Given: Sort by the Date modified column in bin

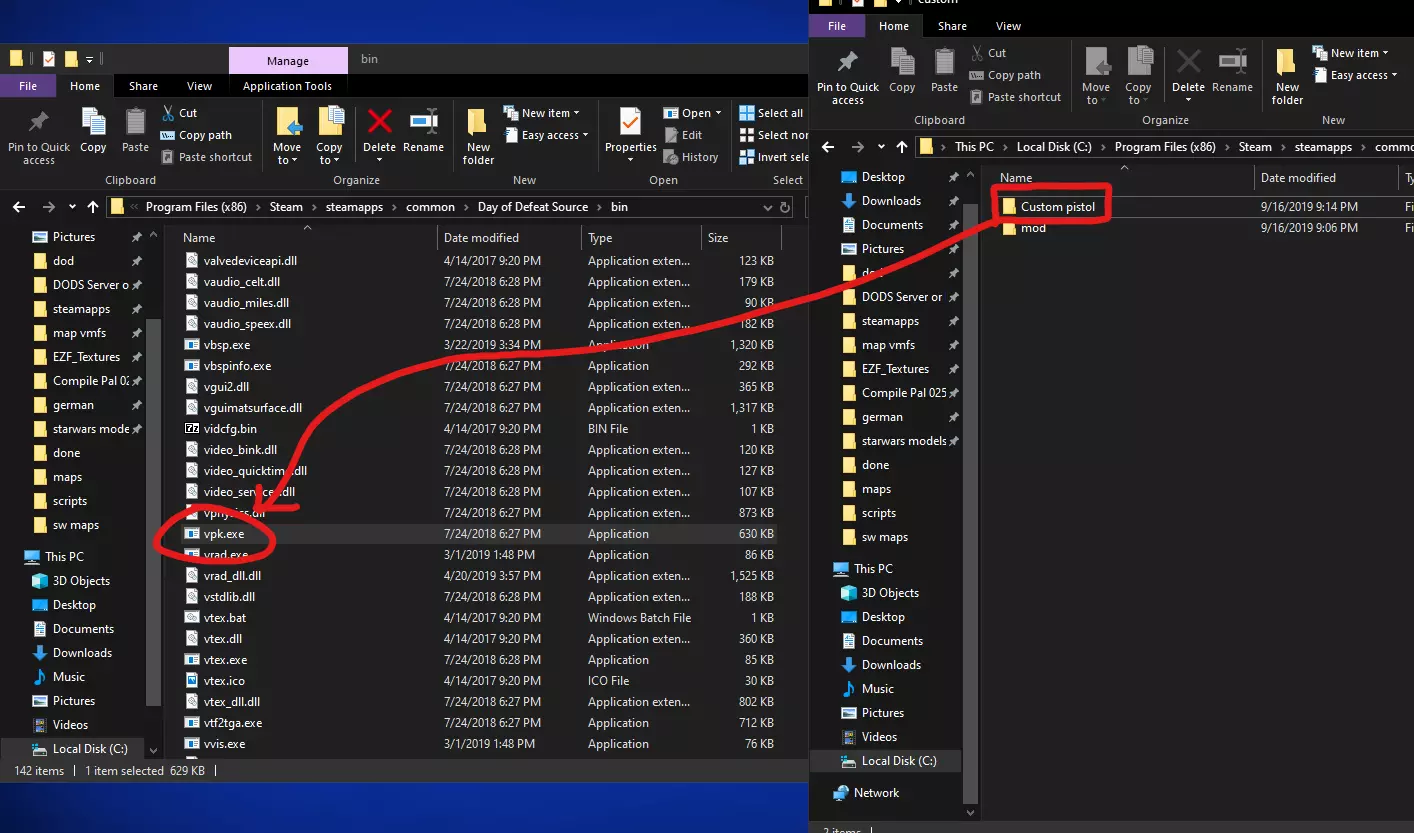Looking at the screenshot, I should pyautogui.click(x=481, y=238).
